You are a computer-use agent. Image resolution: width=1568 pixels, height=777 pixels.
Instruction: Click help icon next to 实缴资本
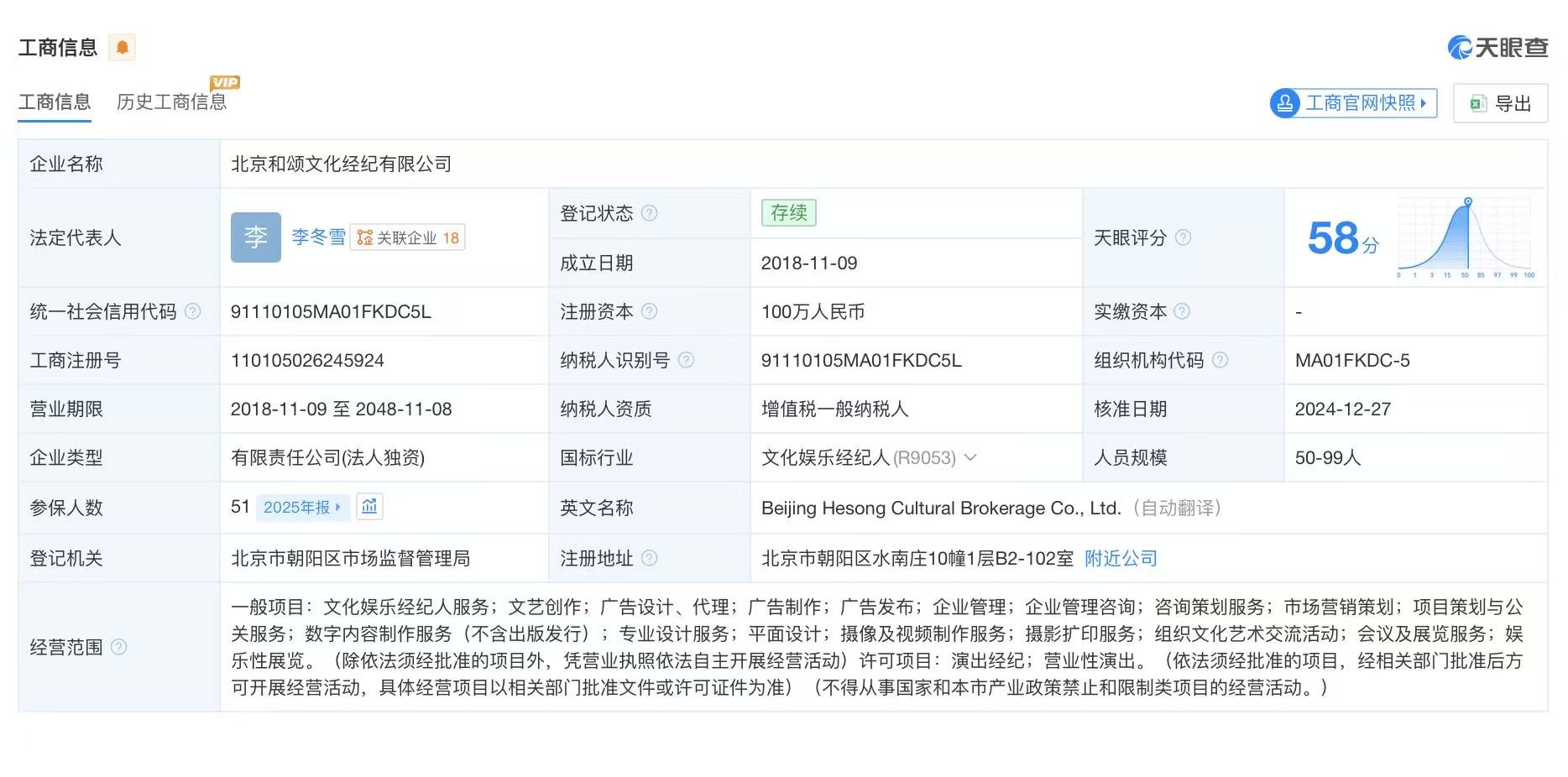(x=1182, y=311)
